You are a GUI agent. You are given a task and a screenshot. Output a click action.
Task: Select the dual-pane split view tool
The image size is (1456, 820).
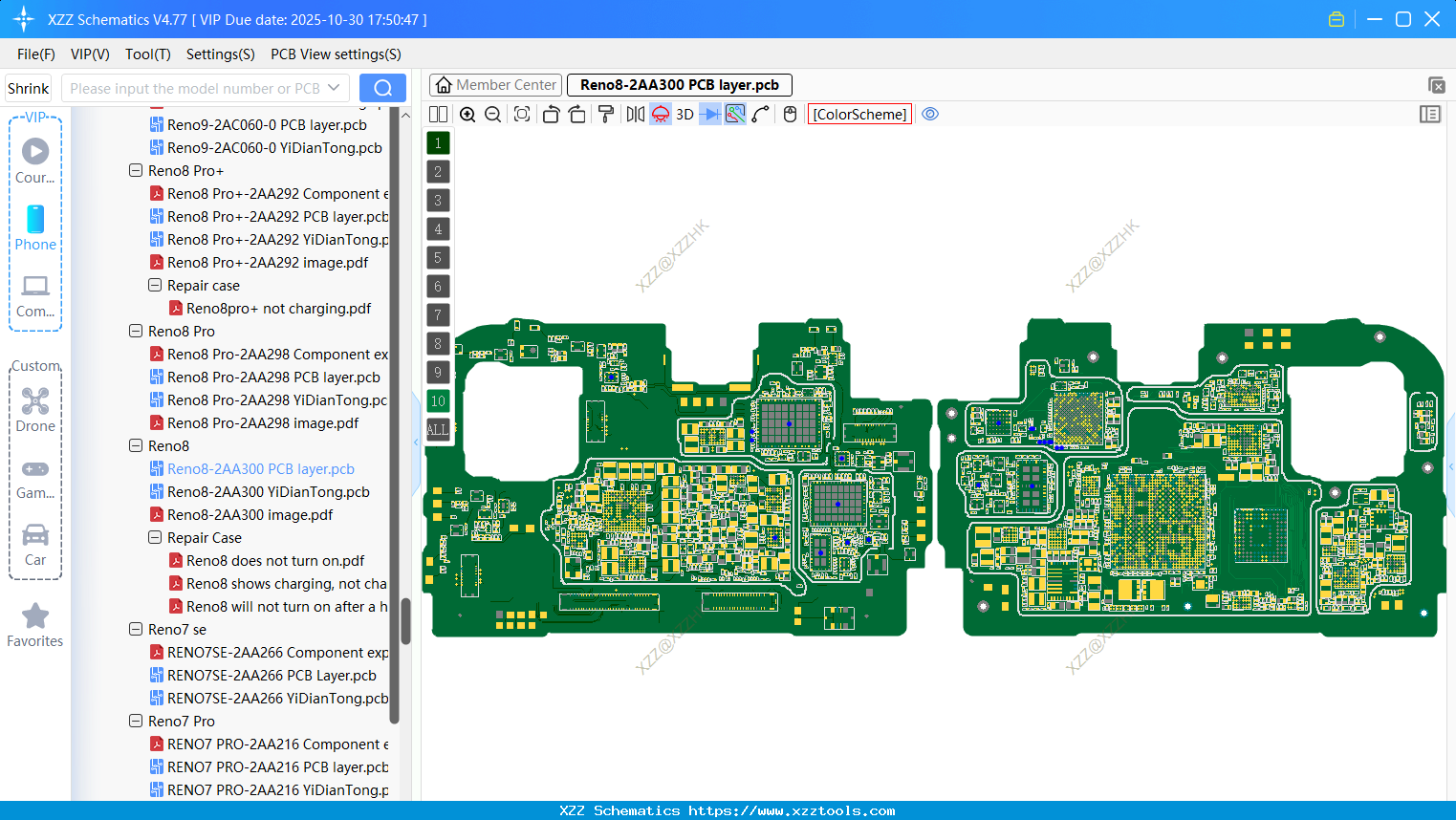(438, 114)
